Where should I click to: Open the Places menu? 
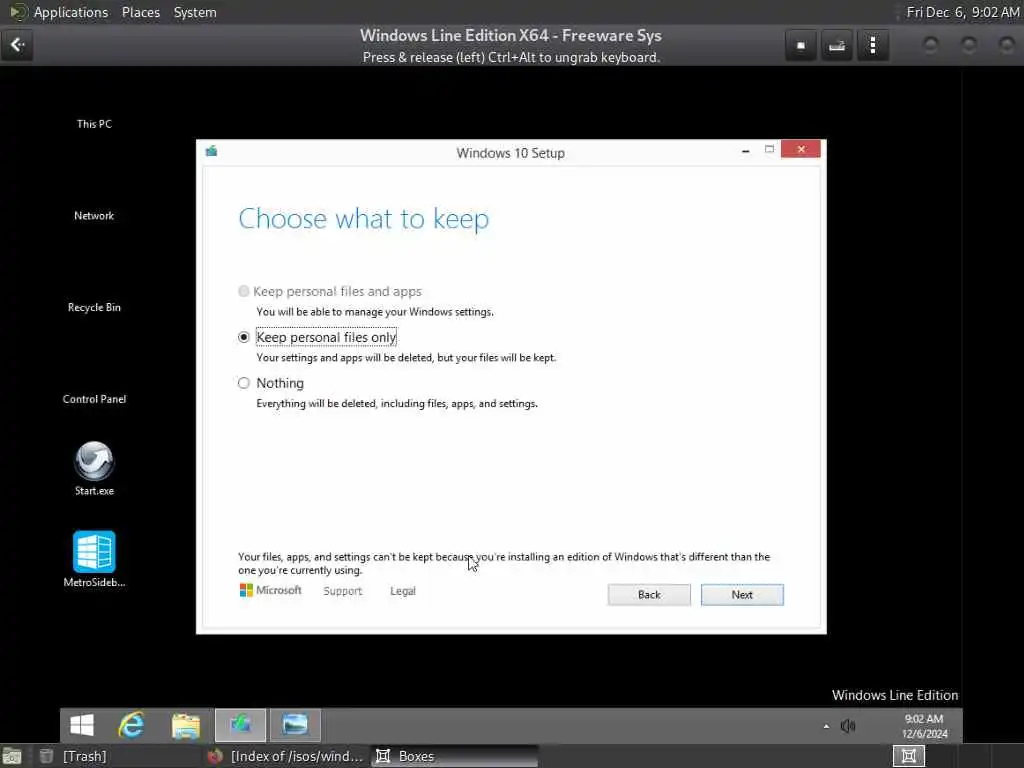tap(140, 12)
